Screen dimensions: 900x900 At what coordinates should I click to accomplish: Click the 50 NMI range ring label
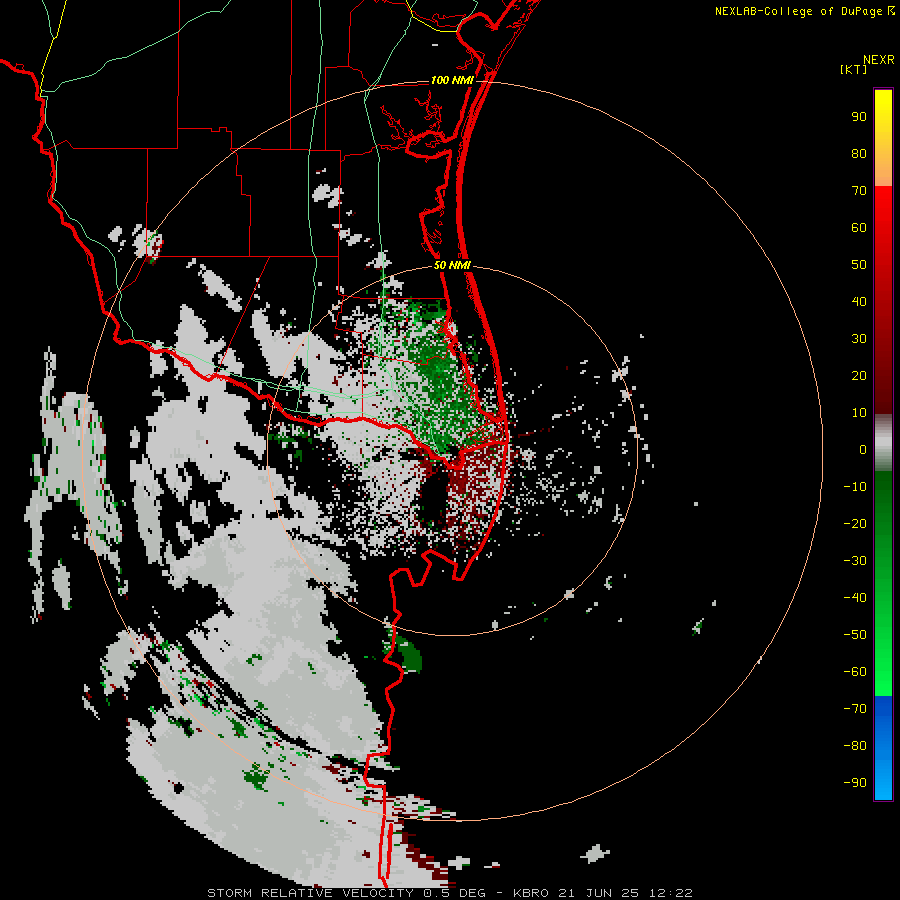coord(452,265)
